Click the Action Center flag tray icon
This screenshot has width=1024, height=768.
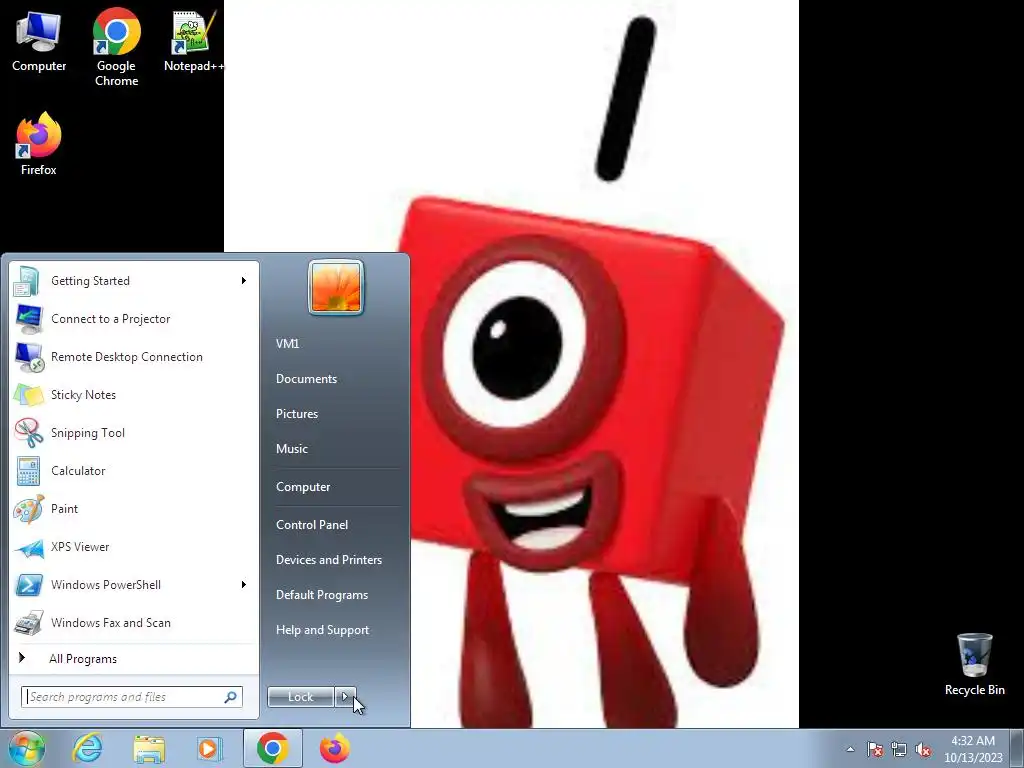pos(874,749)
